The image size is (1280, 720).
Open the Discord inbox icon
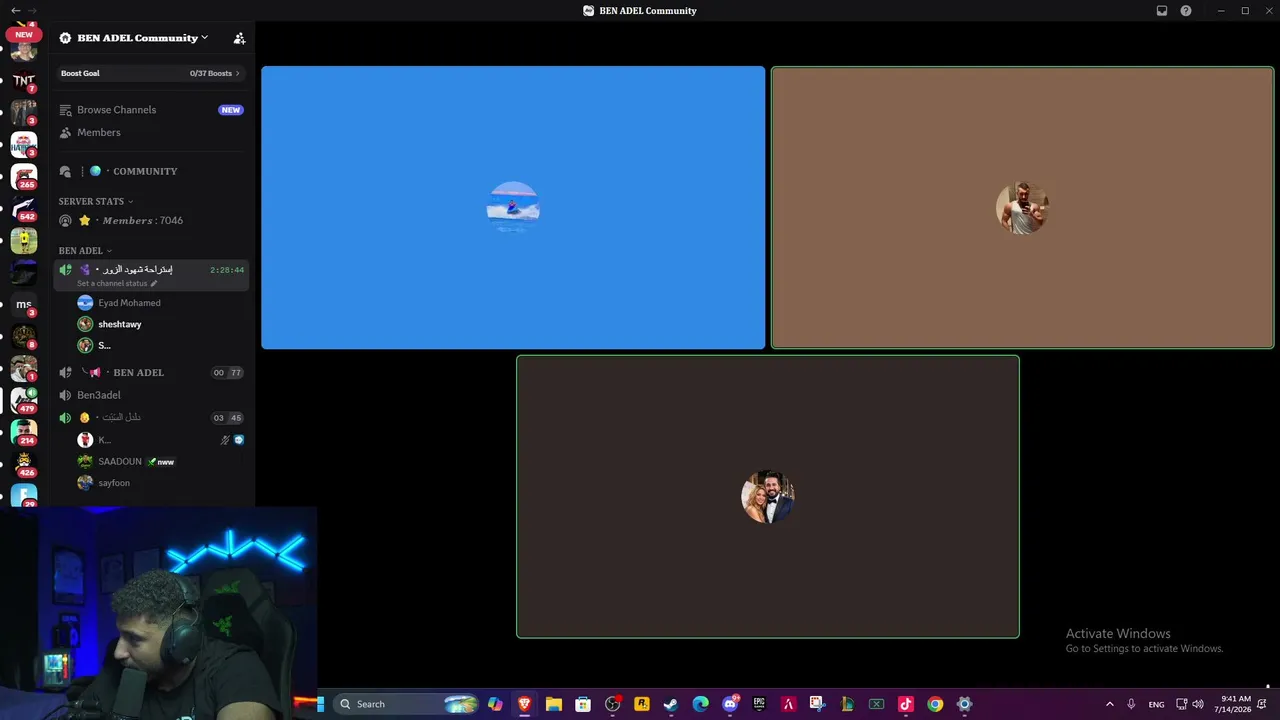(x=1162, y=11)
